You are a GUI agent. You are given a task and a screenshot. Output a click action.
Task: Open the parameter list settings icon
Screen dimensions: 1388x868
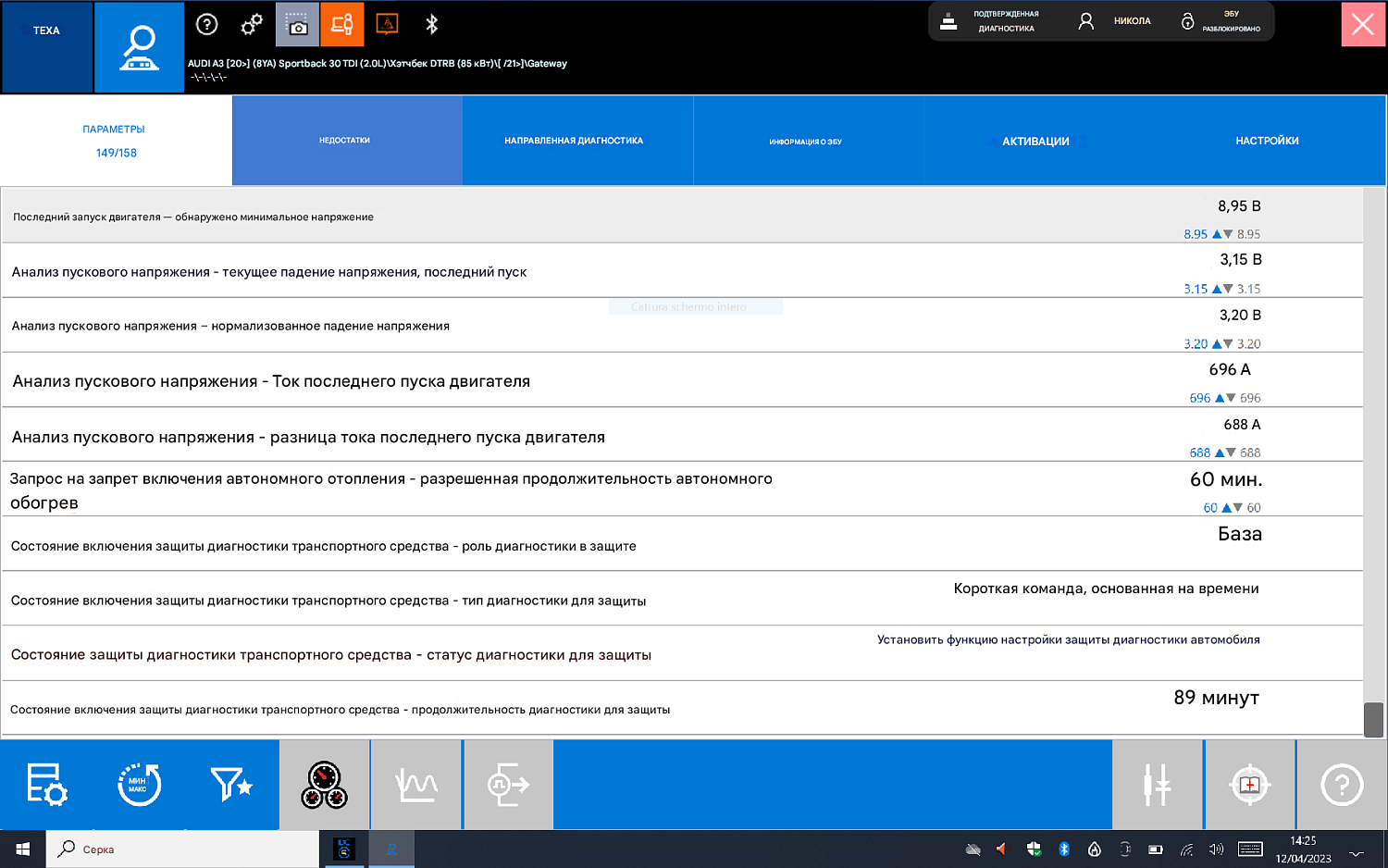[x=46, y=785]
